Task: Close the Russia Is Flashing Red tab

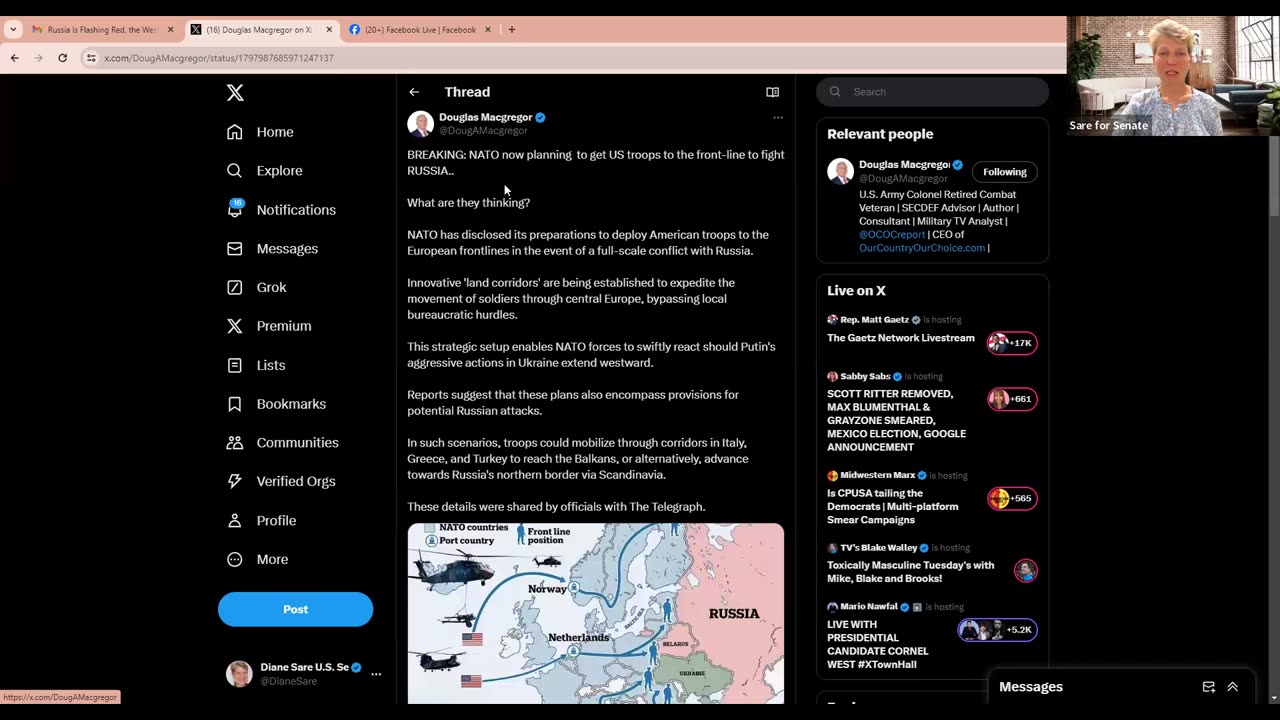Action: (x=170, y=30)
